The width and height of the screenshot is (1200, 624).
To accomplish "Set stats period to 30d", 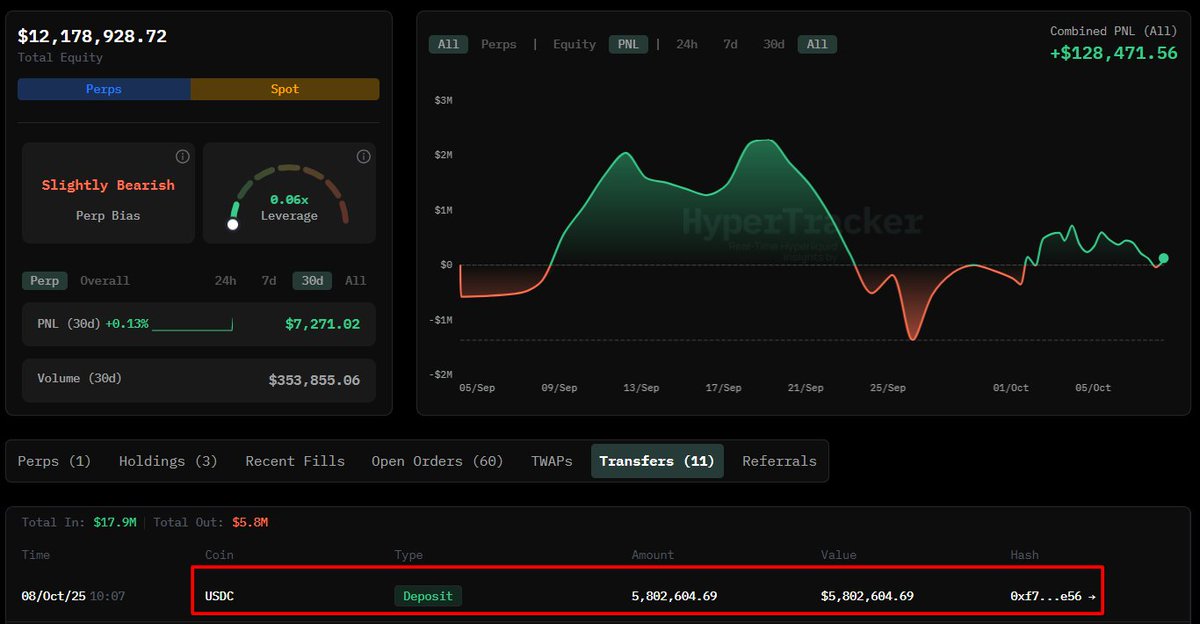I will [313, 281].
